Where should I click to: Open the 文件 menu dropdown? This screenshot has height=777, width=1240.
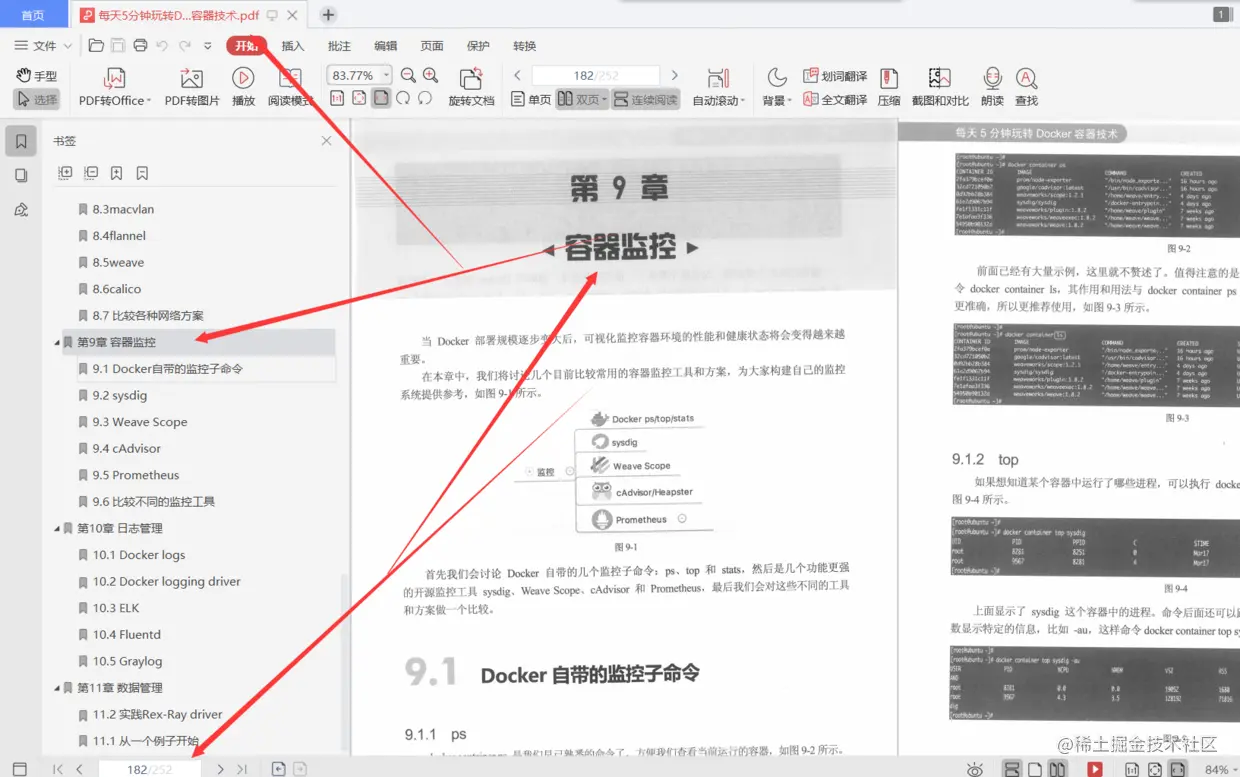coord(43,46)
